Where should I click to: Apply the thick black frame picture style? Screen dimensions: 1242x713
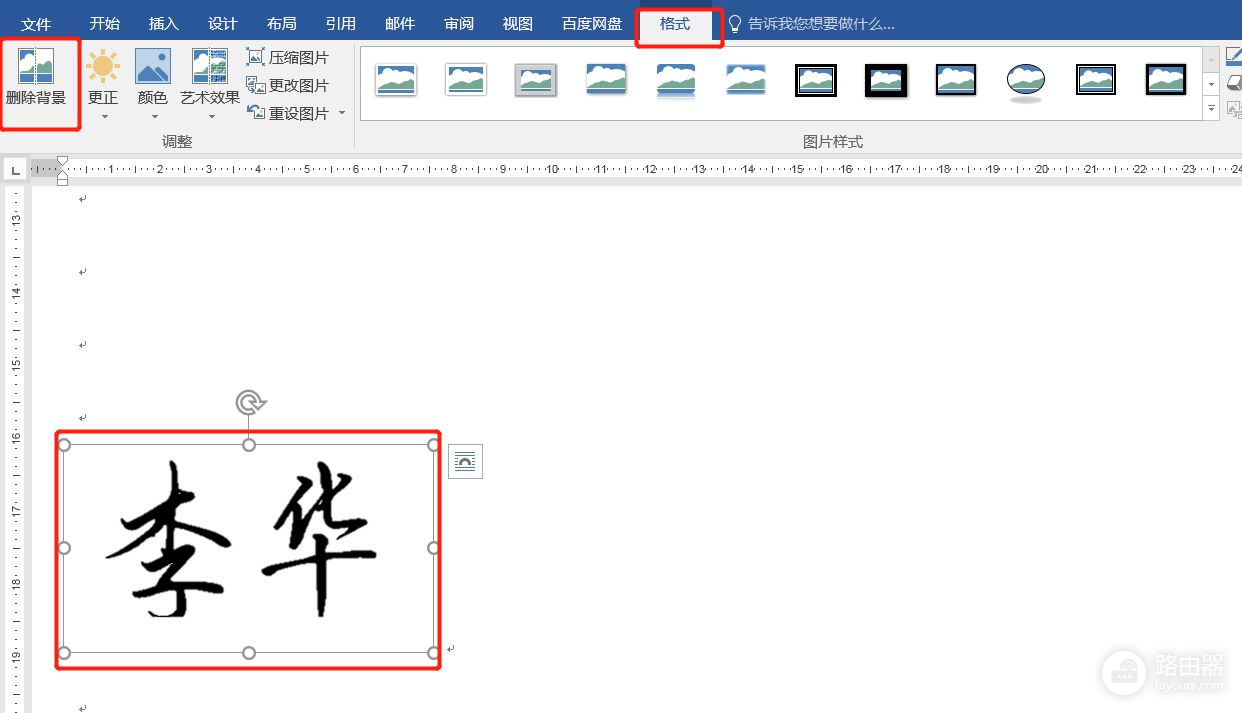click(885, 80)
